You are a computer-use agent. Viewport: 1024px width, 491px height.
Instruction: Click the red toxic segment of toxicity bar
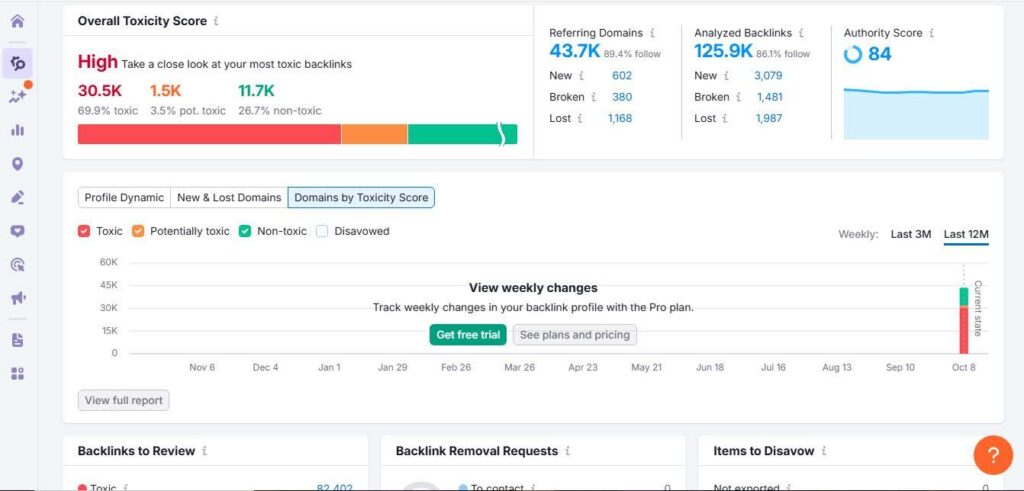(x=208, y=135)
